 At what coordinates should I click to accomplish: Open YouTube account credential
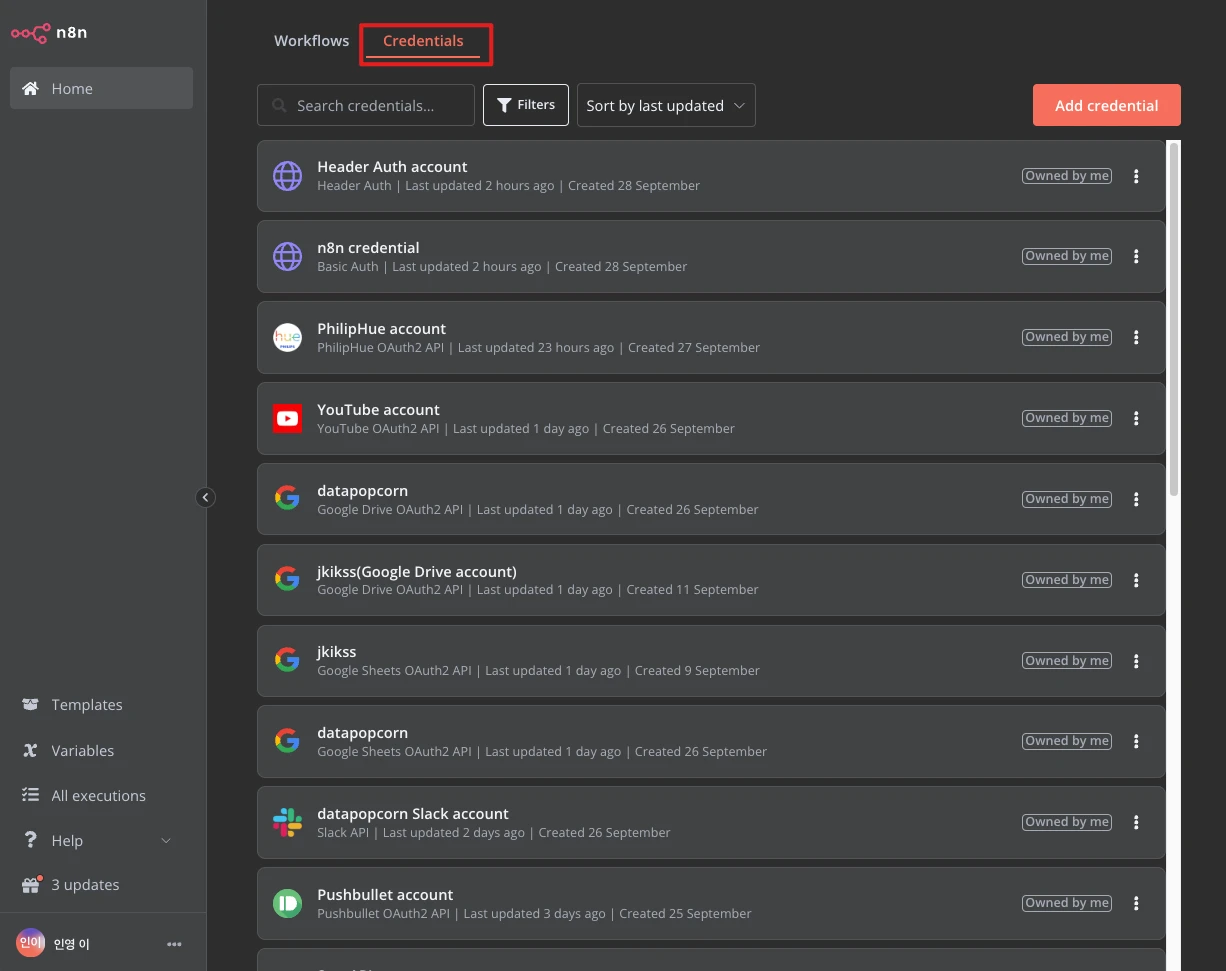tap(711, 419)
